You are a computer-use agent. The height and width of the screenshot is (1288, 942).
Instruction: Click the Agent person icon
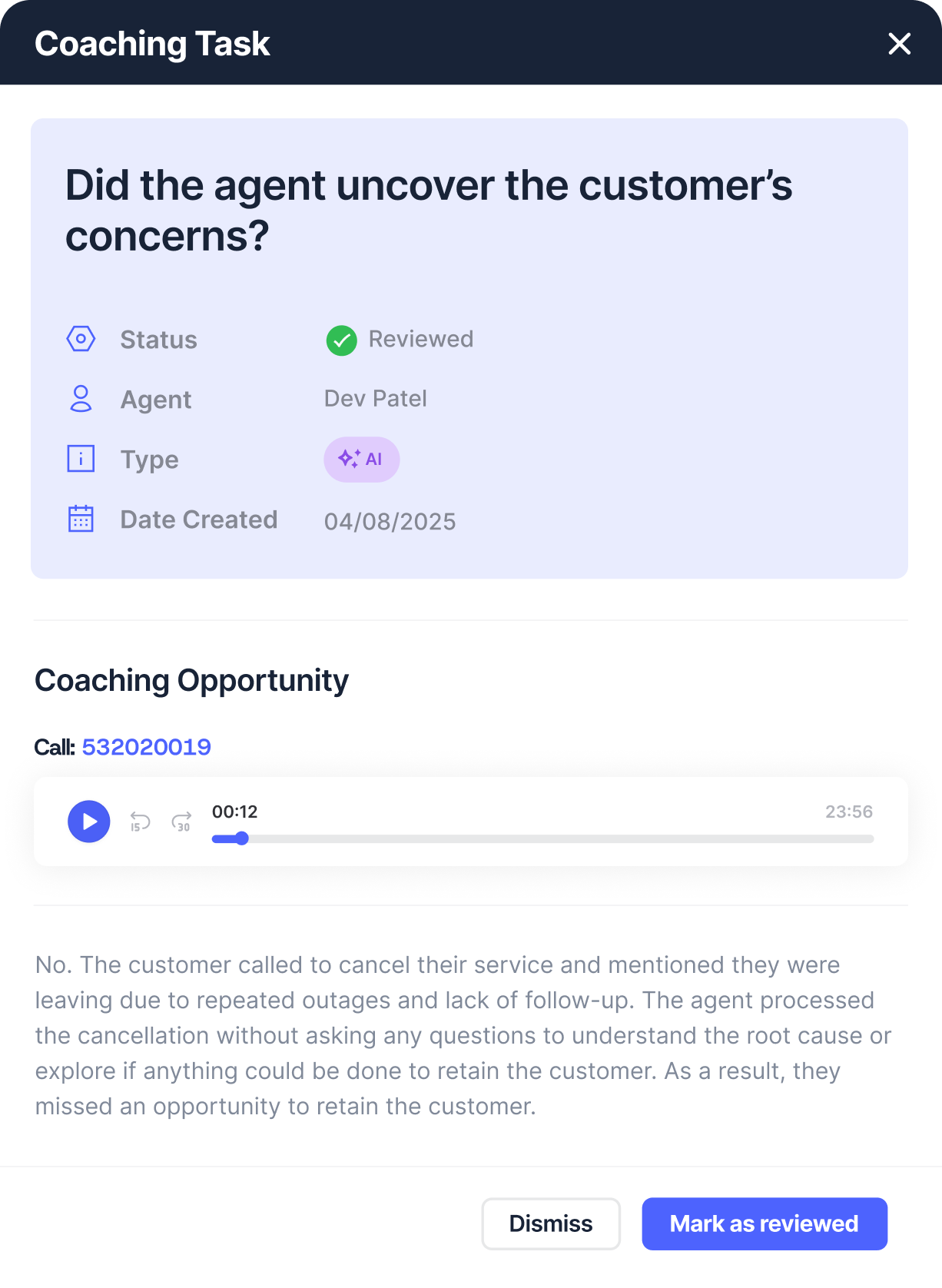81,399
